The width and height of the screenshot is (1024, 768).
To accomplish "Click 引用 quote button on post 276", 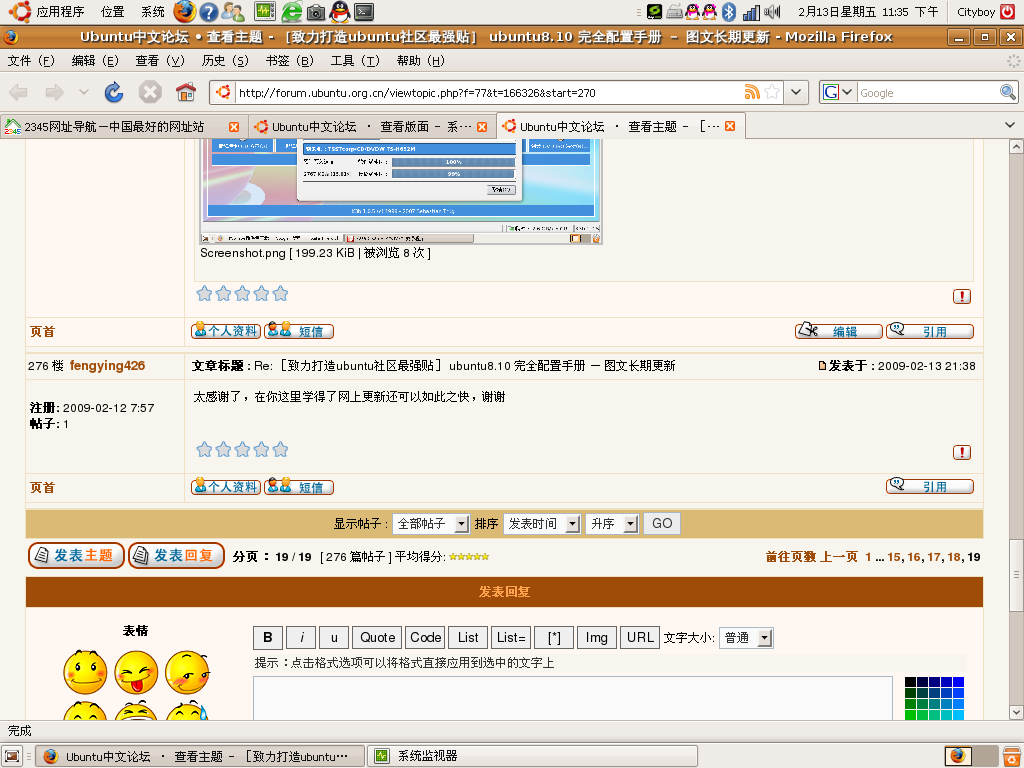I will tap(929, 486).
